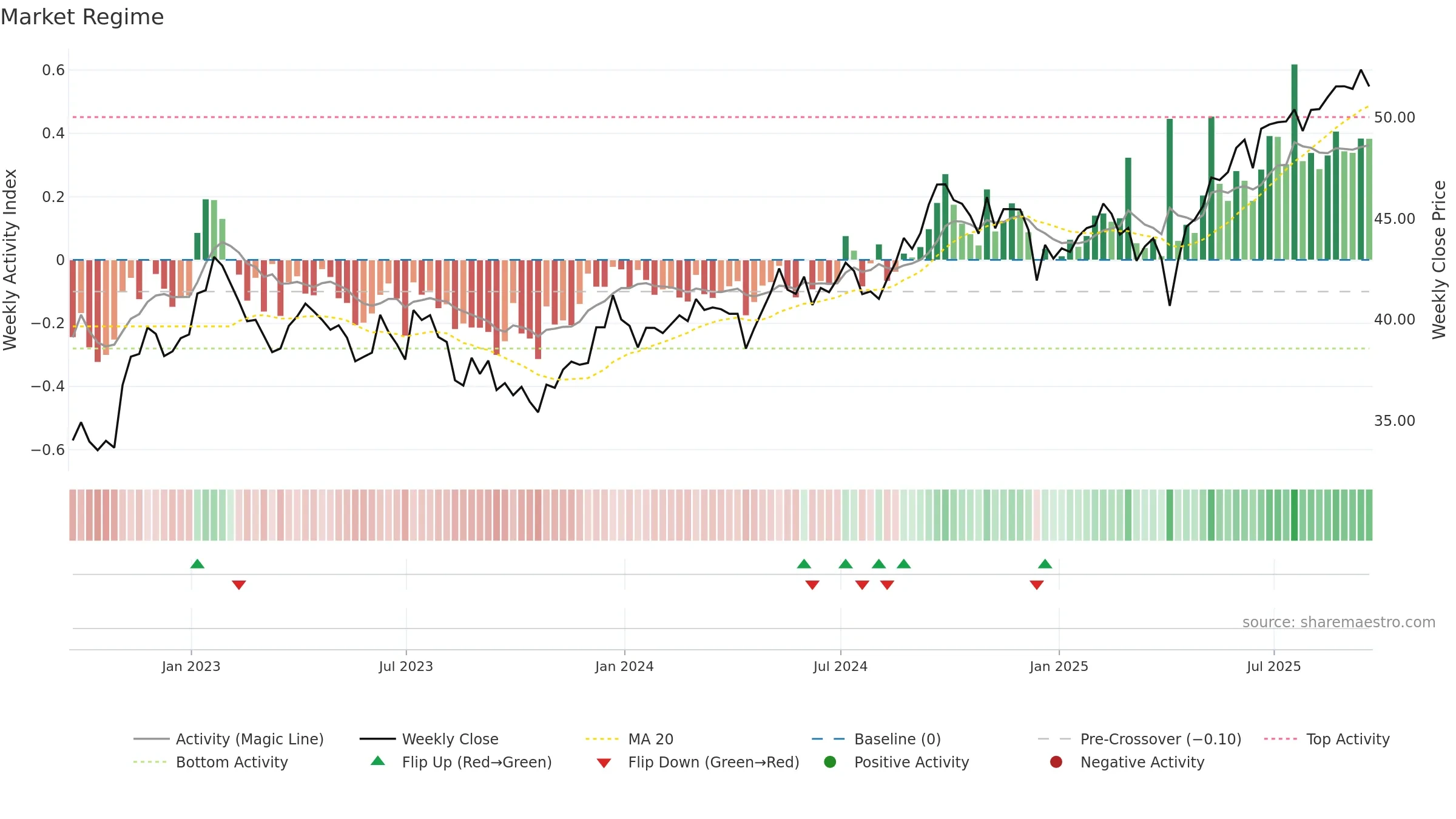The height and width of the screenshot is (819, 1456).
Task: Click the flip-up triangle just before Jan 2025
Action: click(x=1045, y=564)
